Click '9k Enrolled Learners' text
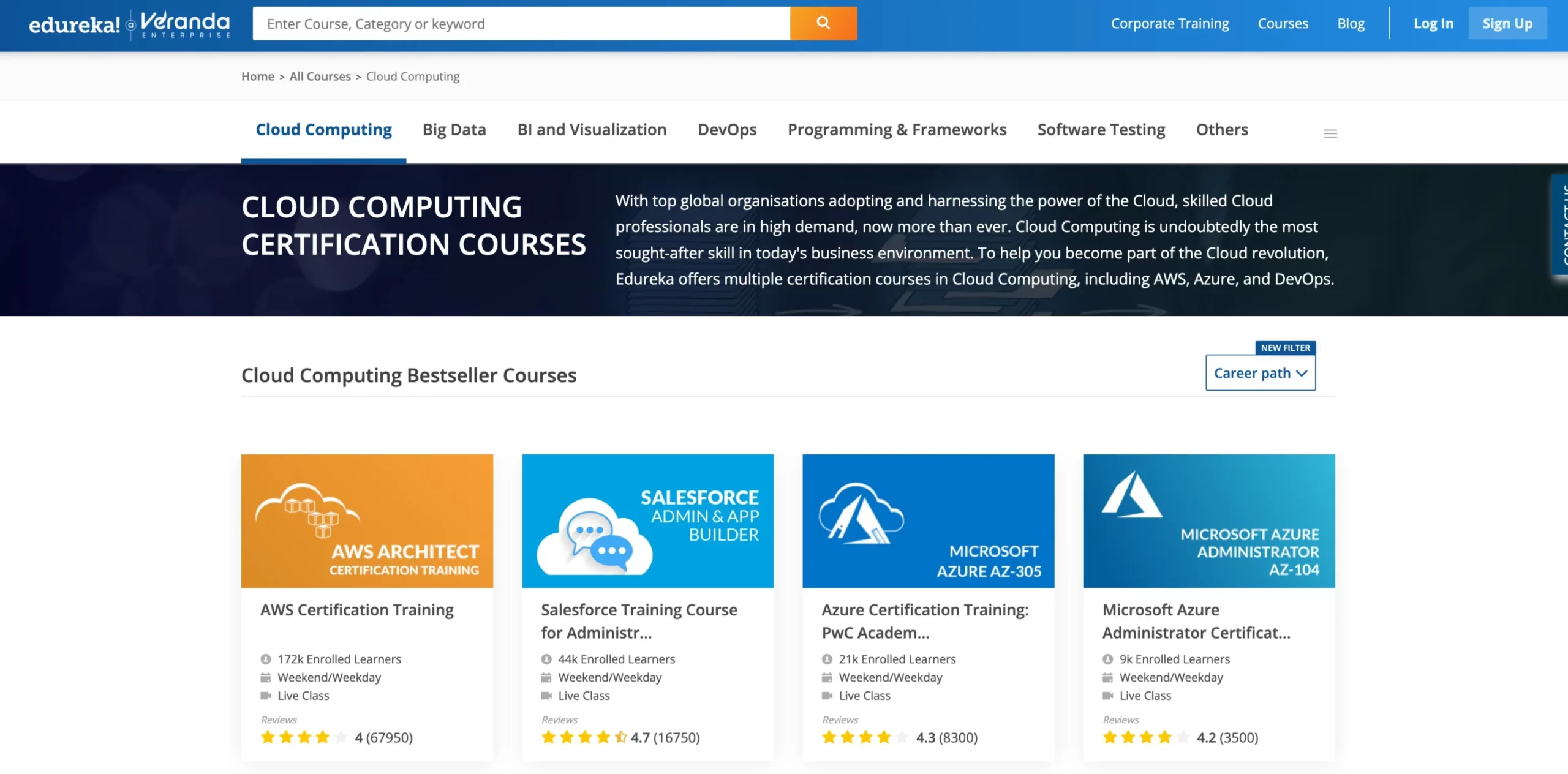 pyautogui.click(x=1175, y=659)
